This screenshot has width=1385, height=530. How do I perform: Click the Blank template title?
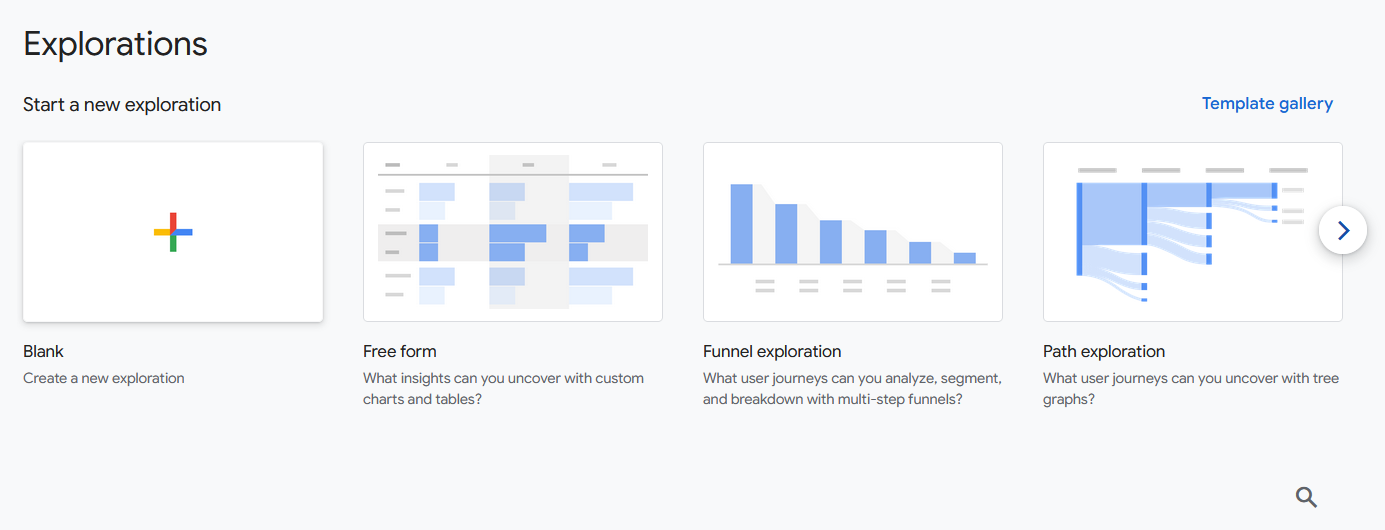click(43, 351)
